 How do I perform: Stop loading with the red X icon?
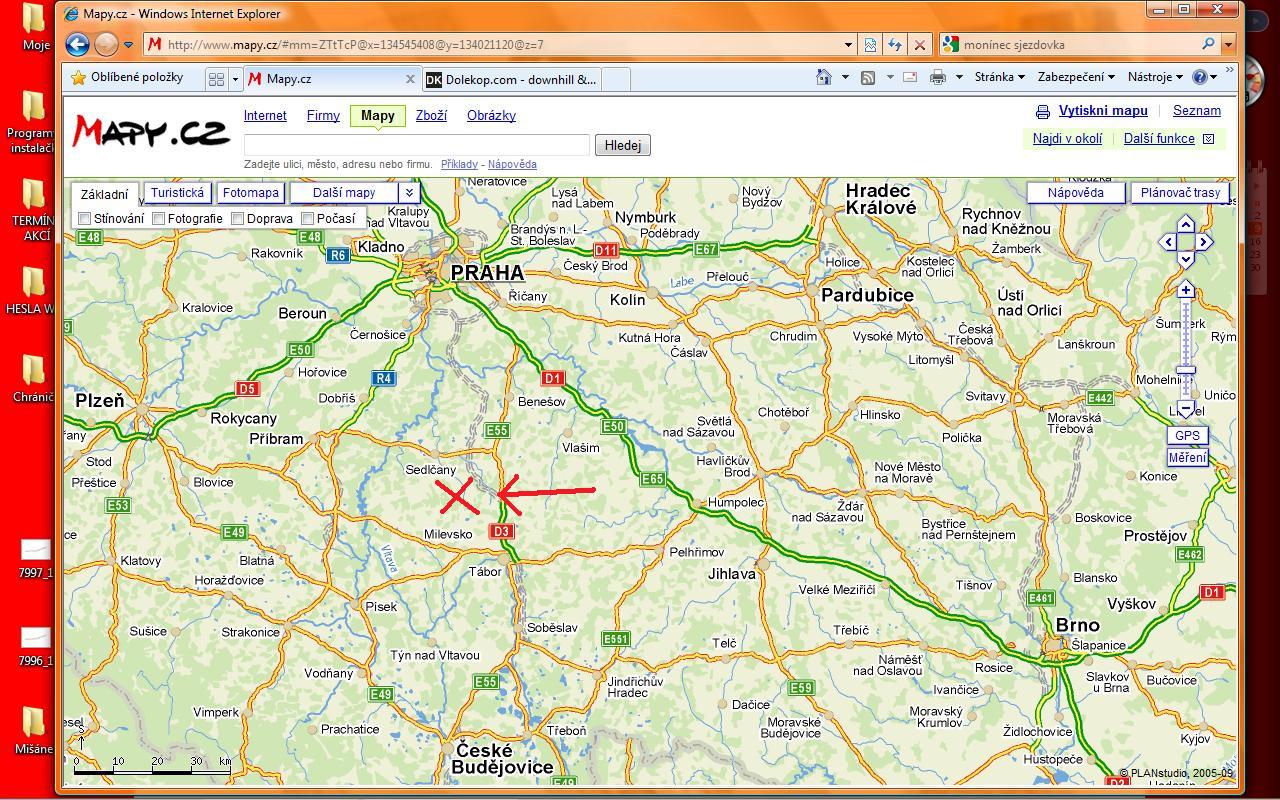pyautogui.click(x=920, y=44)
